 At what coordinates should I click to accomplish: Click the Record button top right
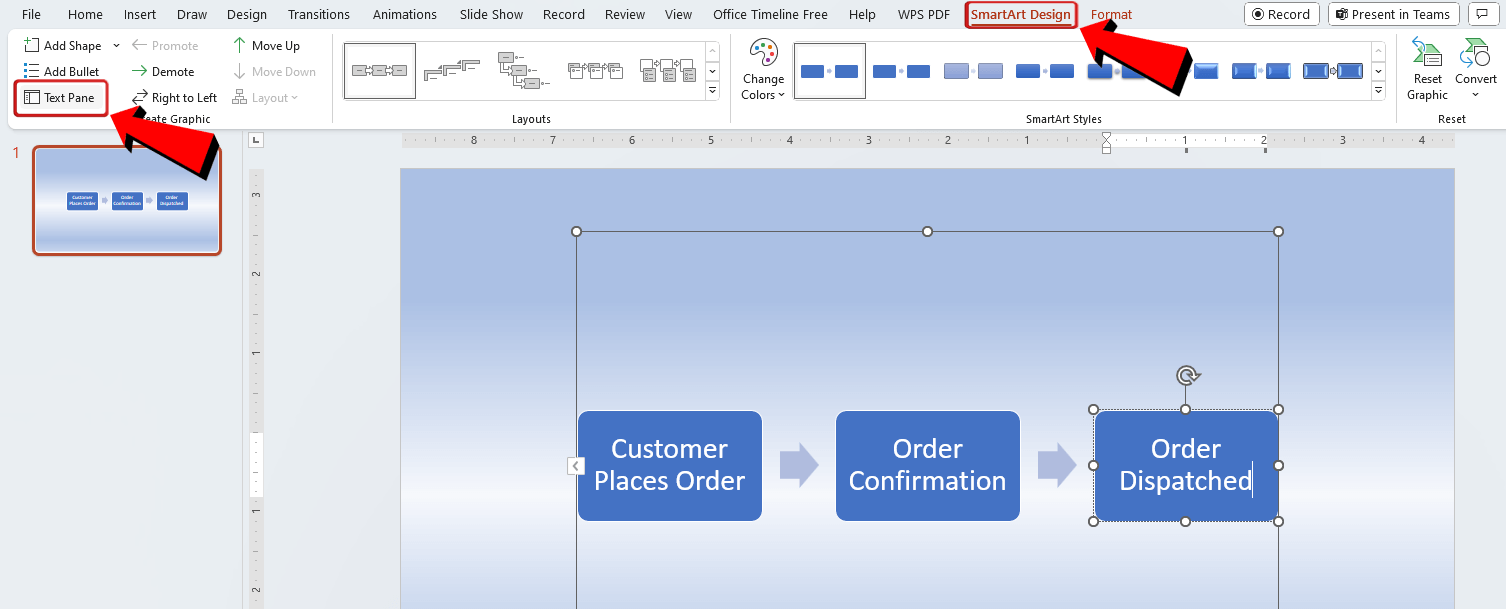tap(1282, 14)
